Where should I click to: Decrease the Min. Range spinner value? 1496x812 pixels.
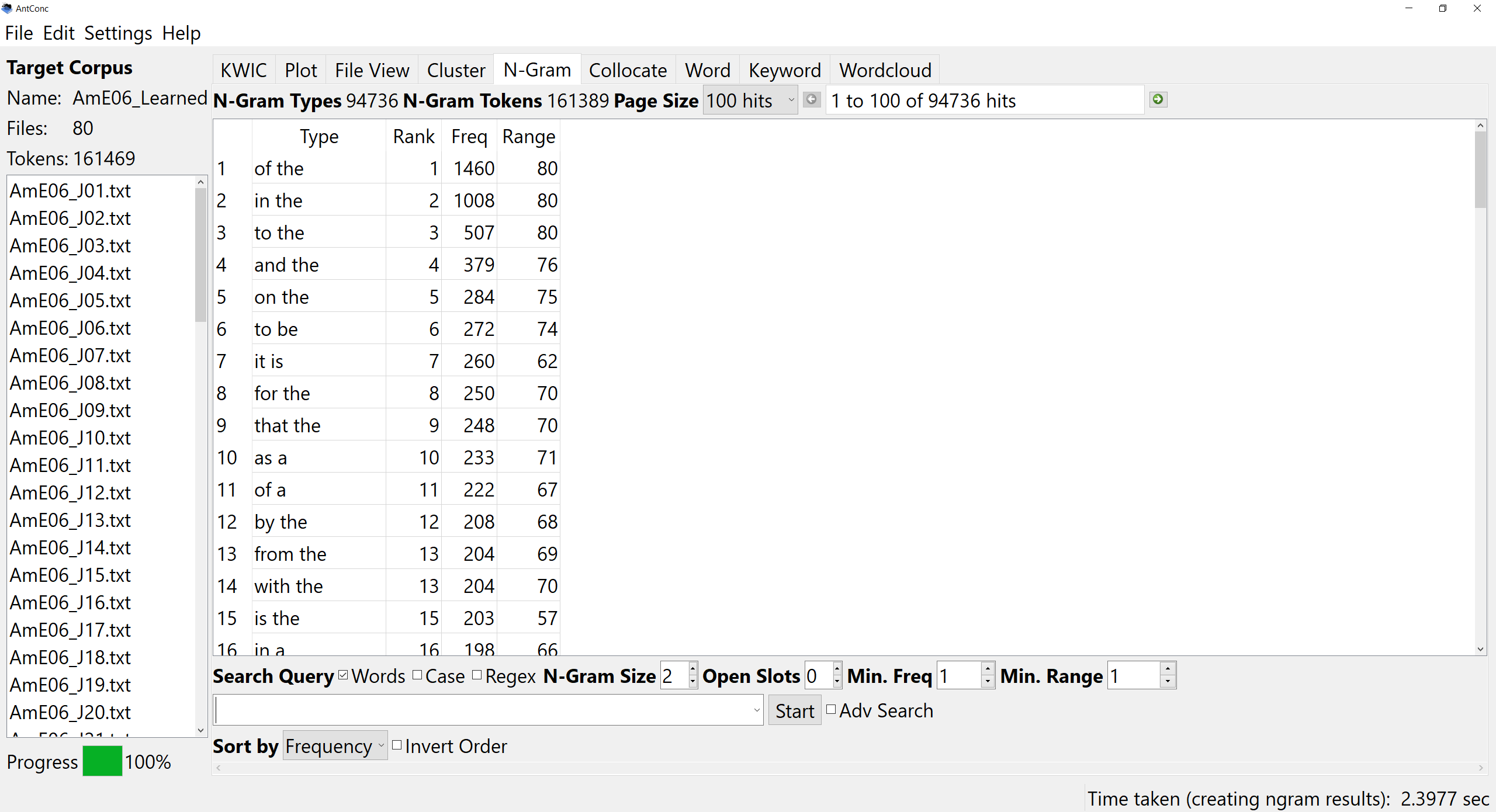[x=1167, y=682]
